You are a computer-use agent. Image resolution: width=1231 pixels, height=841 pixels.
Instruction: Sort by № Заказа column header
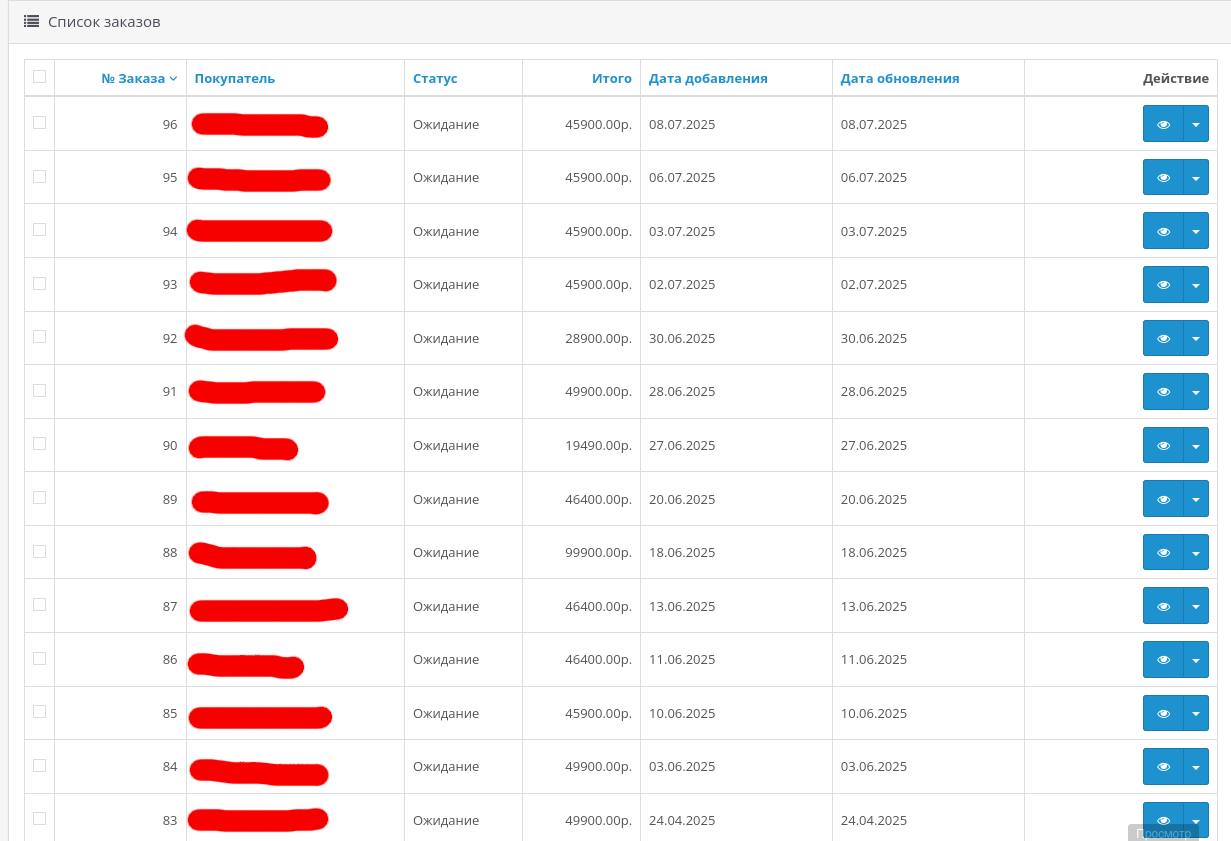point(139,78)
